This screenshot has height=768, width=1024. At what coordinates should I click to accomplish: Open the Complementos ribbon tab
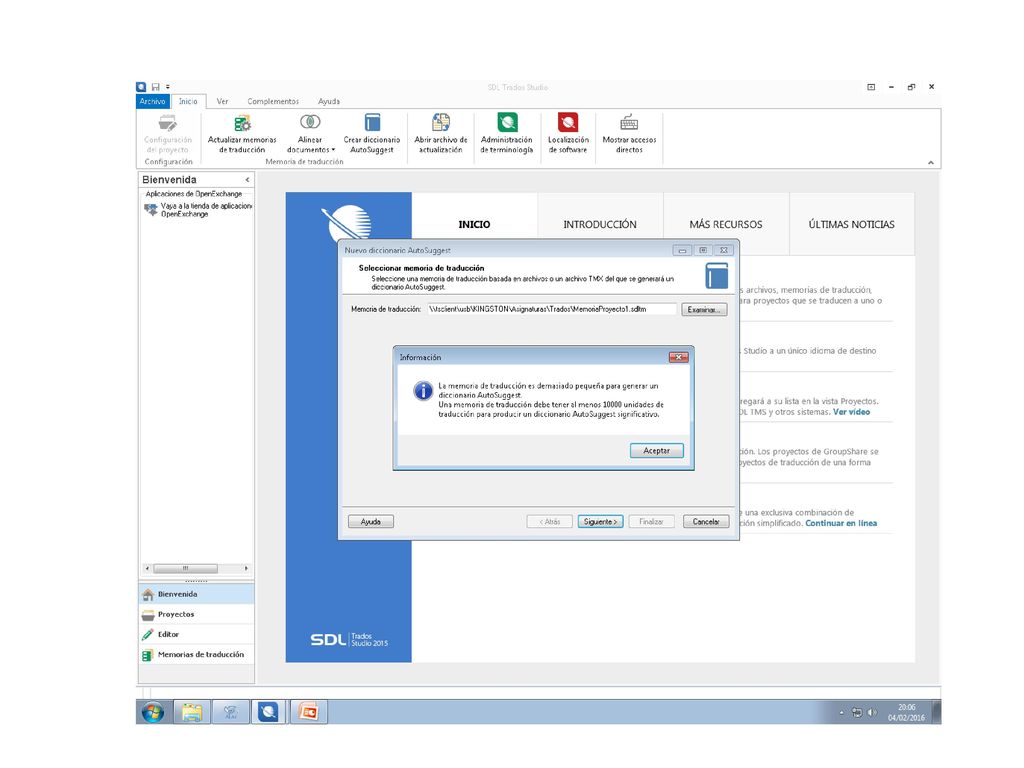point(272,101)
